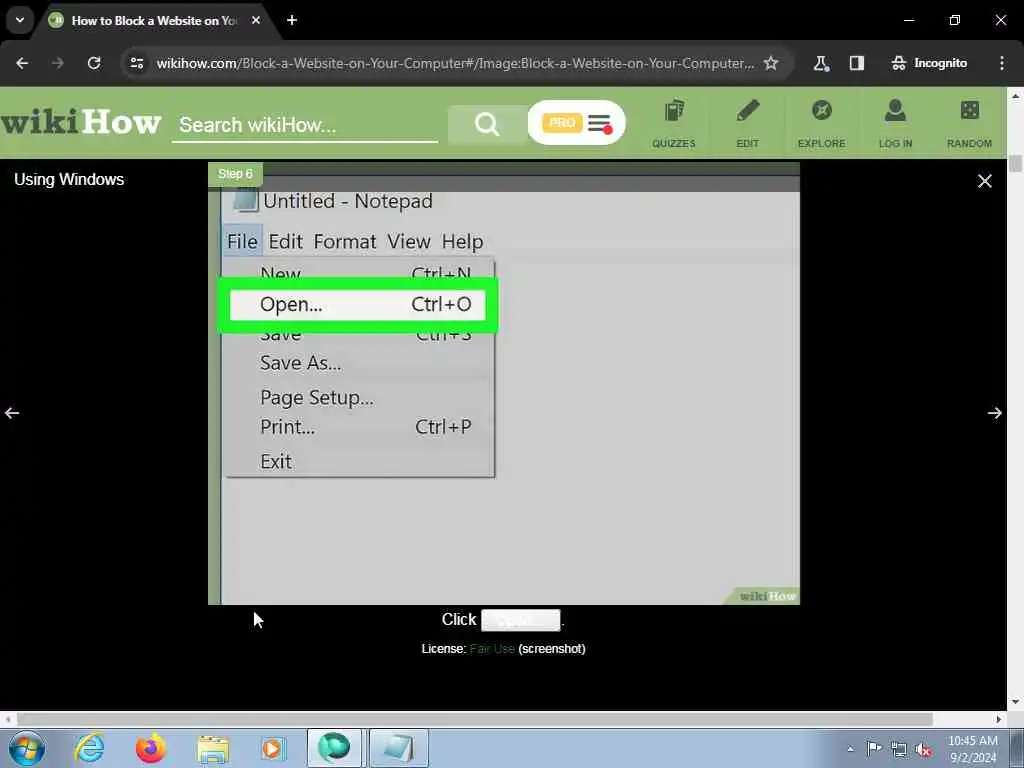Screen dimensions: 1024x768
Task: Click the browser forward arrow
Action: [58, 63]
